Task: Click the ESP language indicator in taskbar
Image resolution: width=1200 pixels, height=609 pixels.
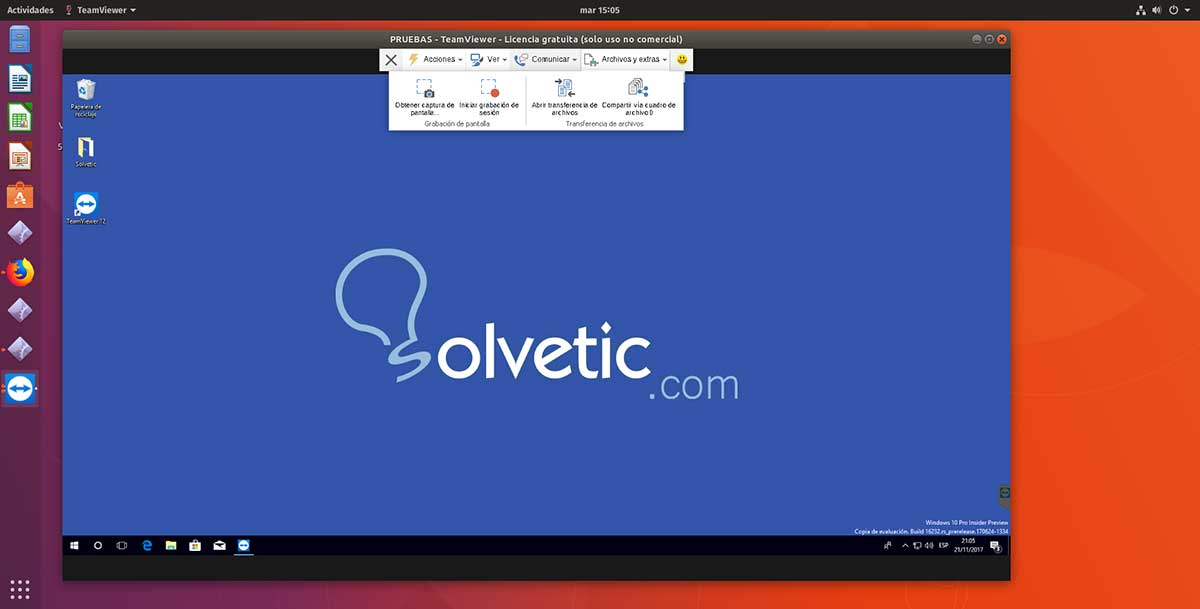Action: coord(944,546)
